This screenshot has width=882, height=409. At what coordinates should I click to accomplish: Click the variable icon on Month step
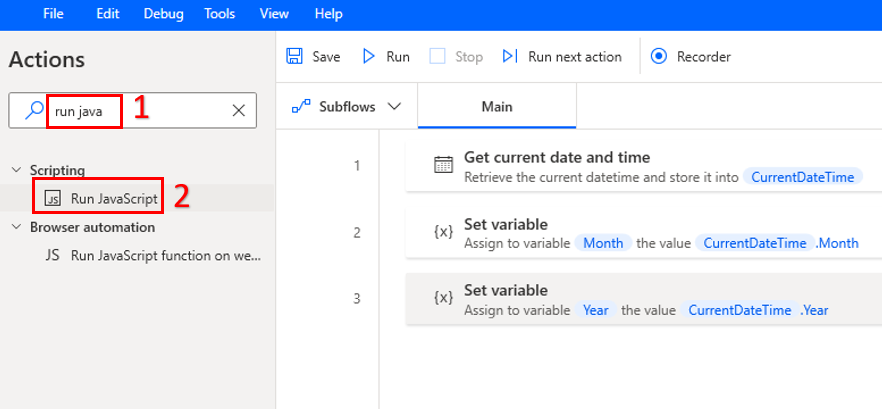[x=443, y=232]
